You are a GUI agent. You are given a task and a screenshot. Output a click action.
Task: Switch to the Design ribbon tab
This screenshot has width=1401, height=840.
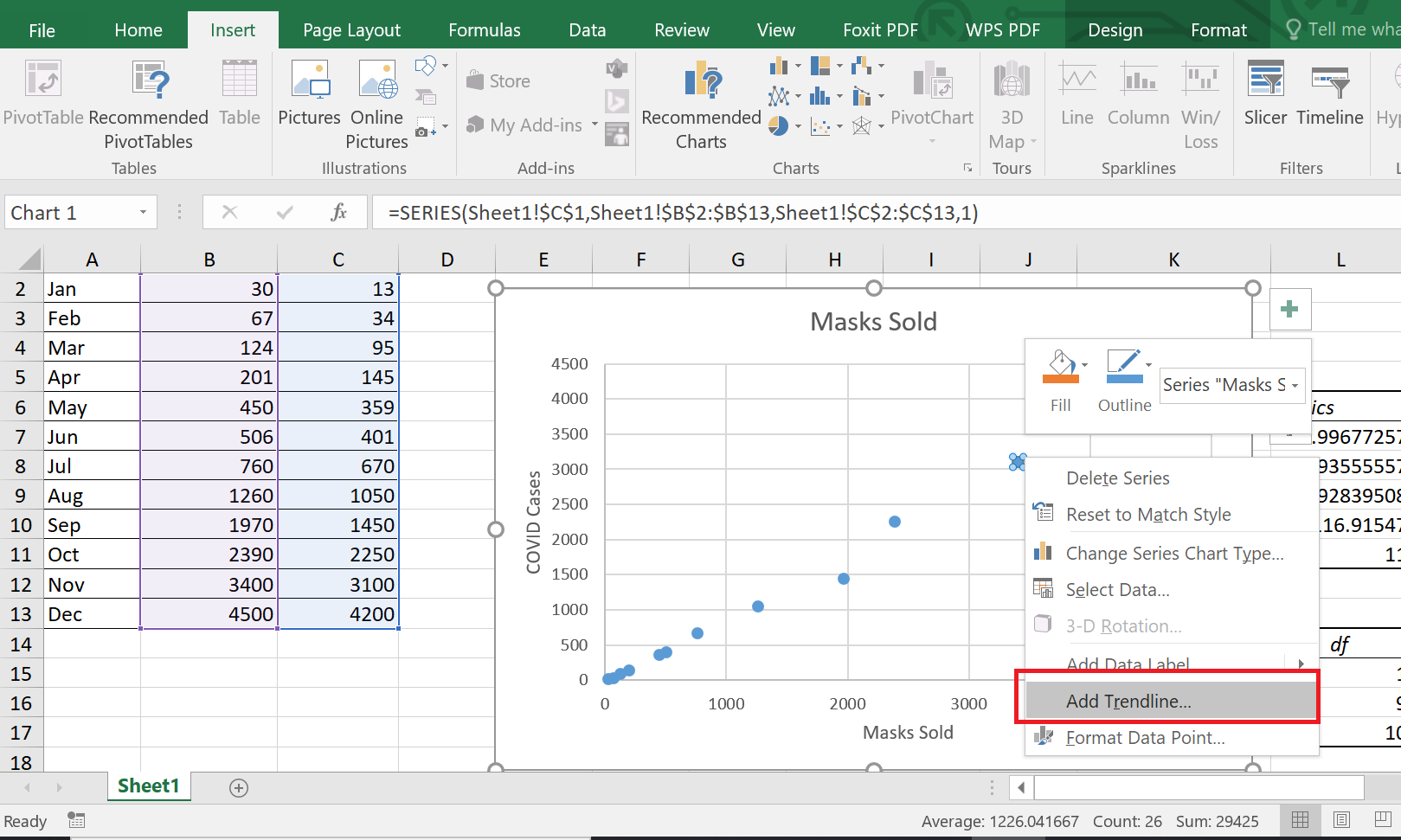(1115, 29)
